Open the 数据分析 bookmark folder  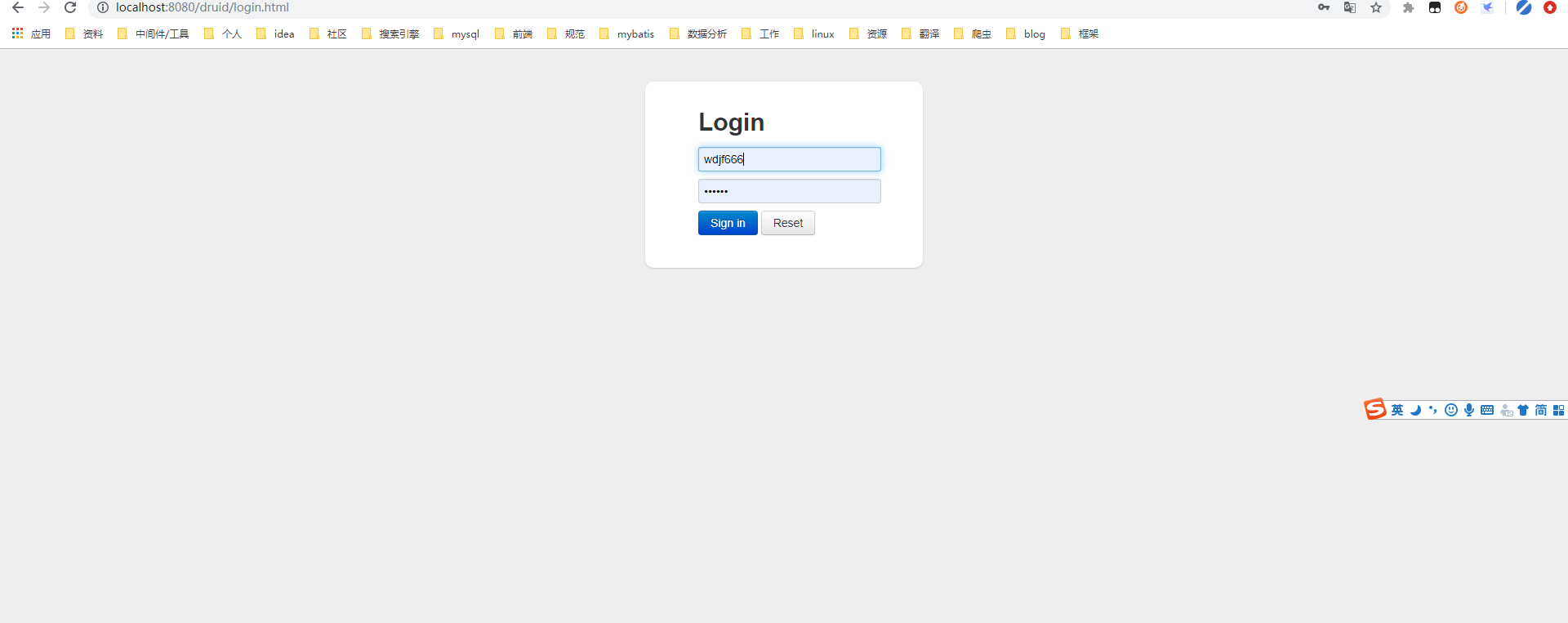tap(698, 33)
